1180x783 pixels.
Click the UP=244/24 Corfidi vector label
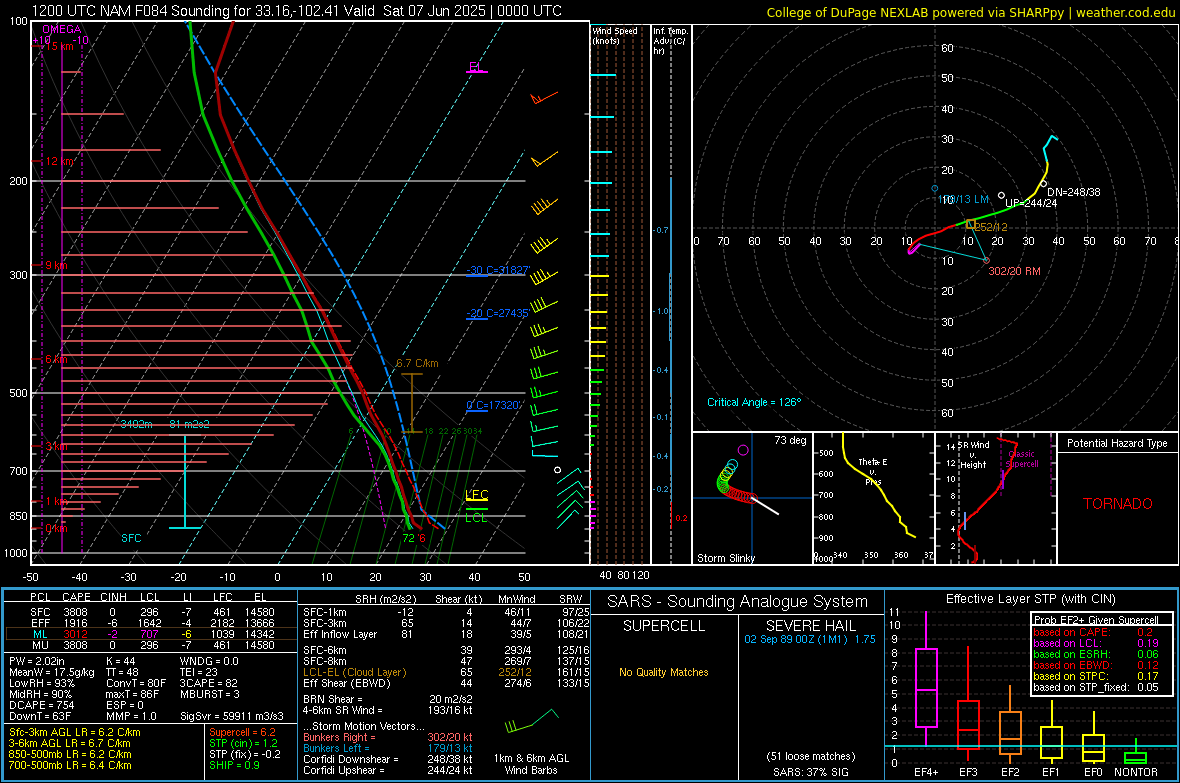coord(1031,203)
